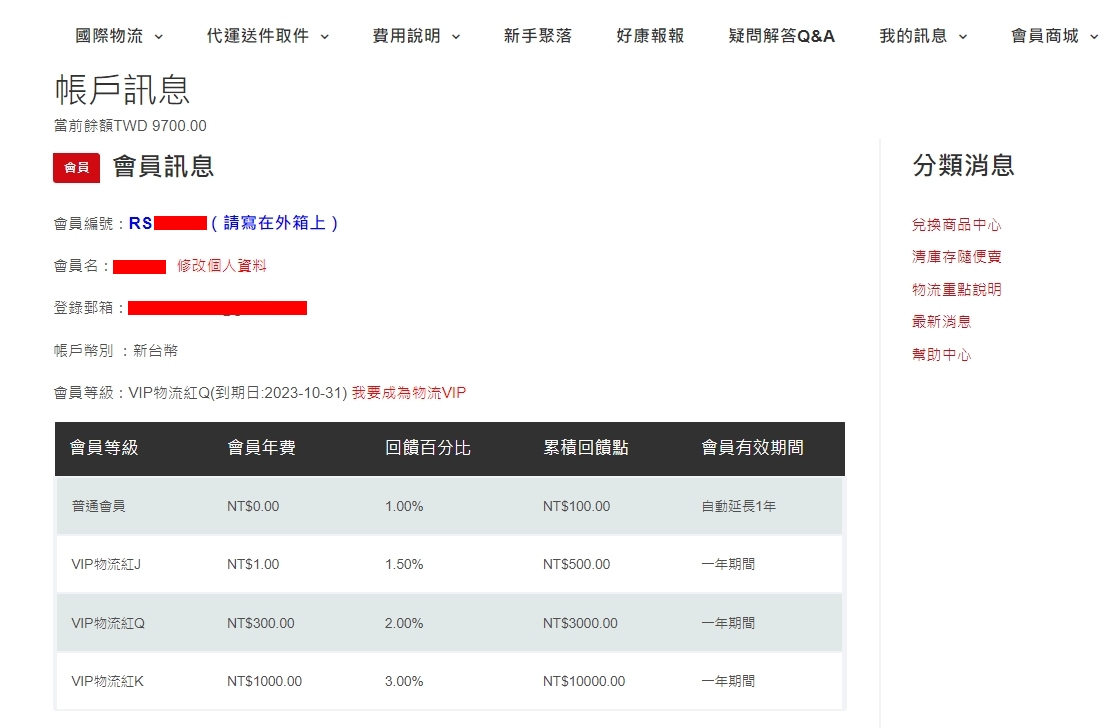
Task: Go to the 好康報報 page
Action: (x=650, y=36)
